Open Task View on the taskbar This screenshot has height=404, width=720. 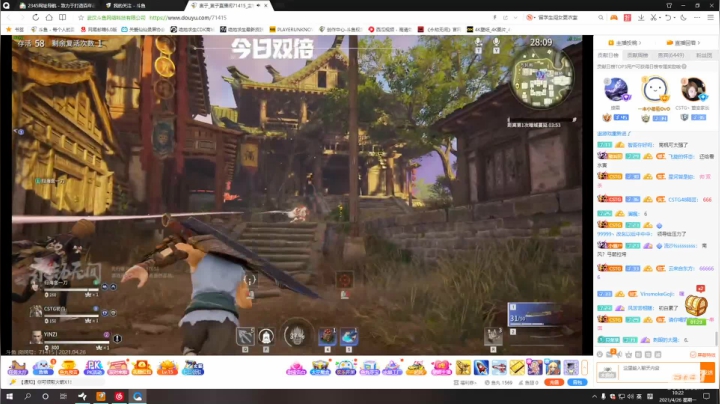click(63, 396)
